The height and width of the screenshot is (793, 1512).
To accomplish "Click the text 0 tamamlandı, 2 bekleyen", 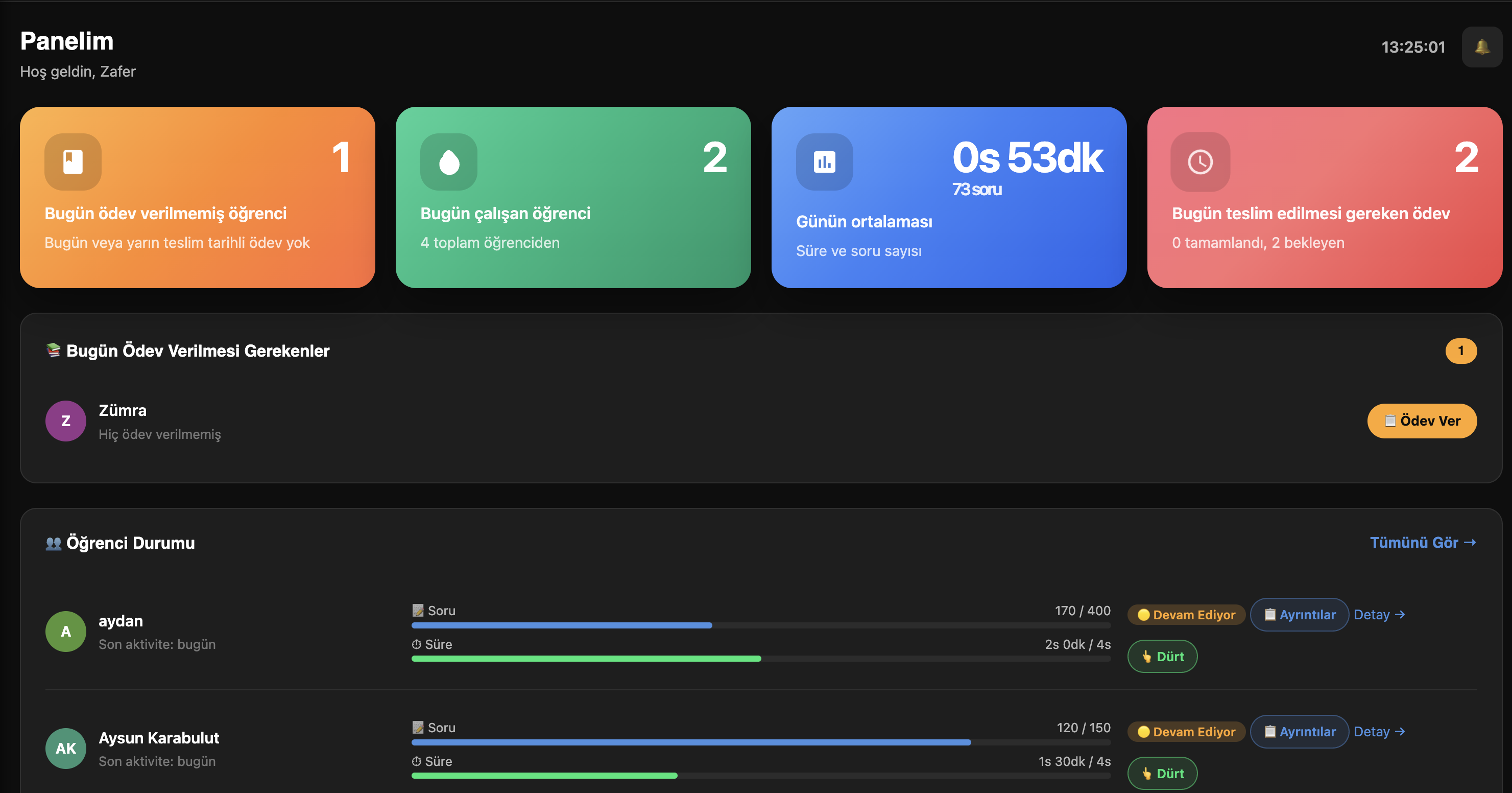I will coord(1257,243).
